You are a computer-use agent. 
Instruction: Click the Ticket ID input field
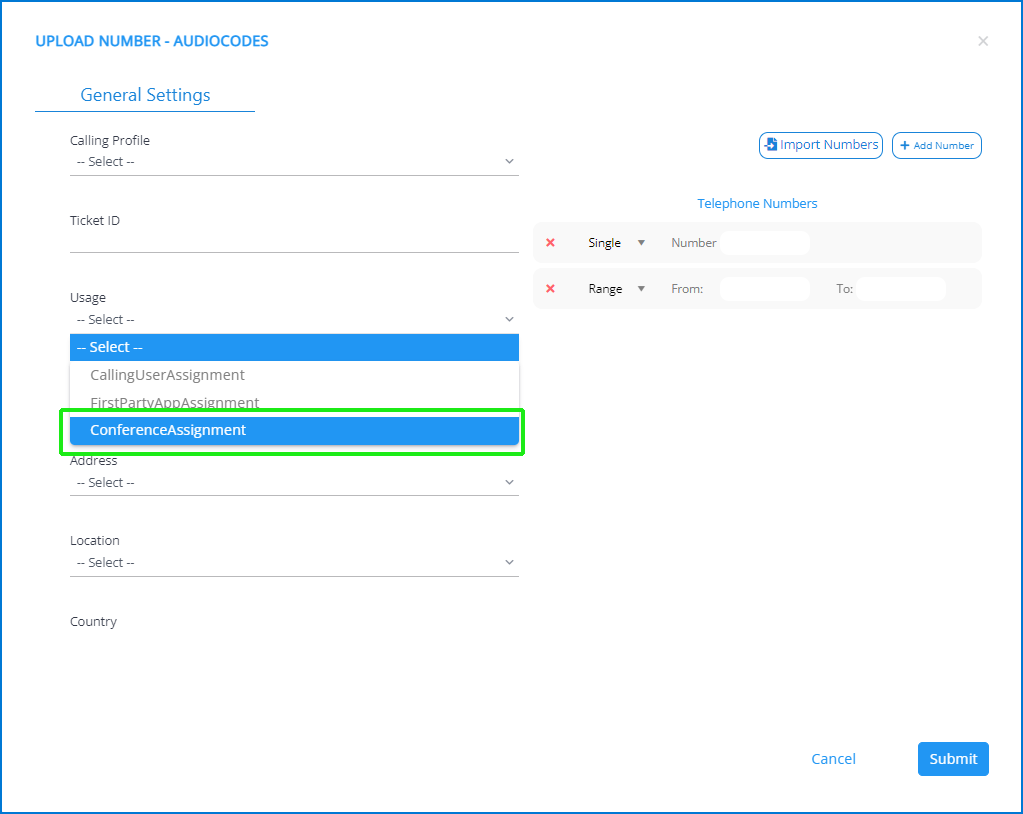coord(294,241)
